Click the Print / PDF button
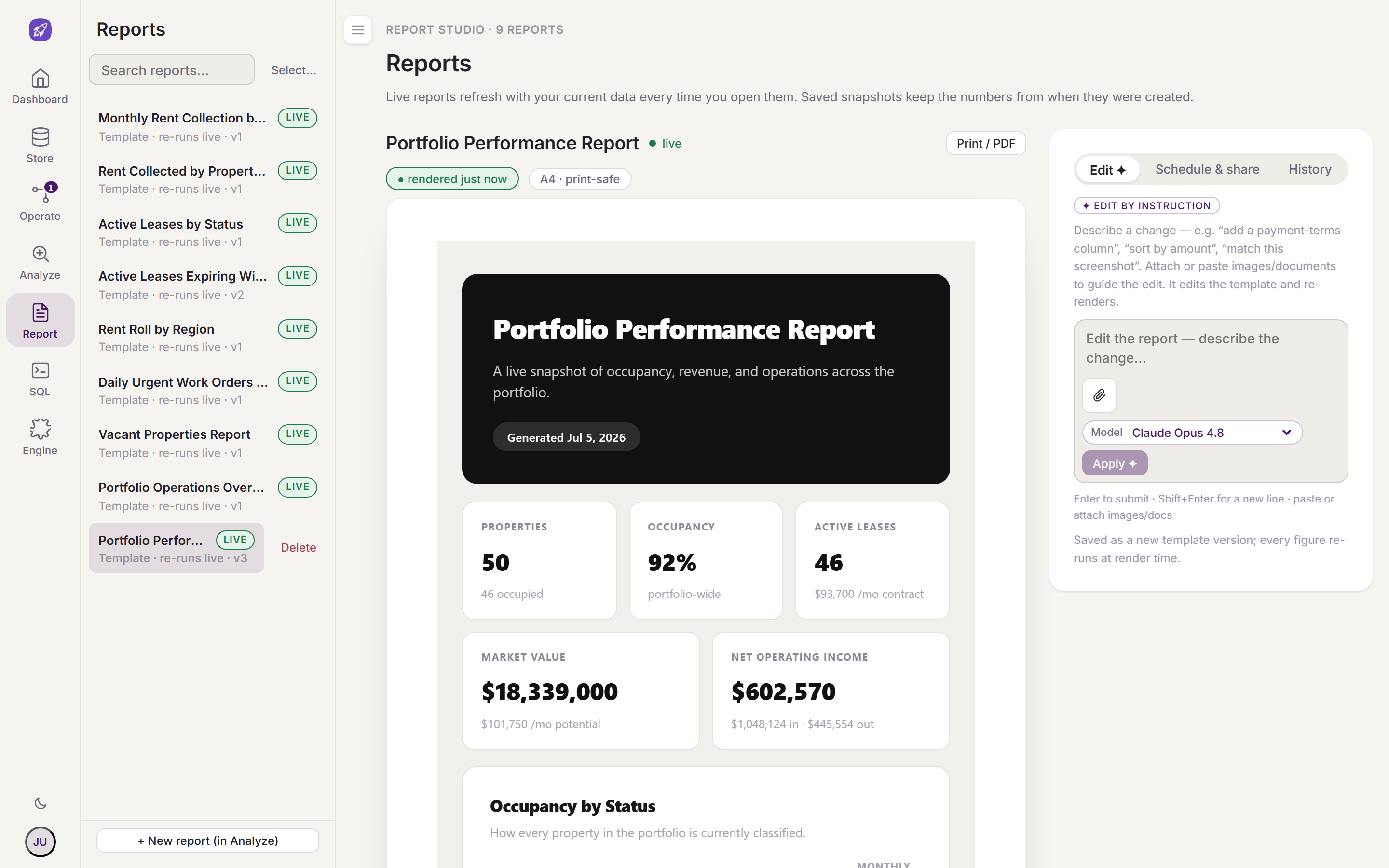Viewport: 1389px width, 868px height. (x=985, y=144)
